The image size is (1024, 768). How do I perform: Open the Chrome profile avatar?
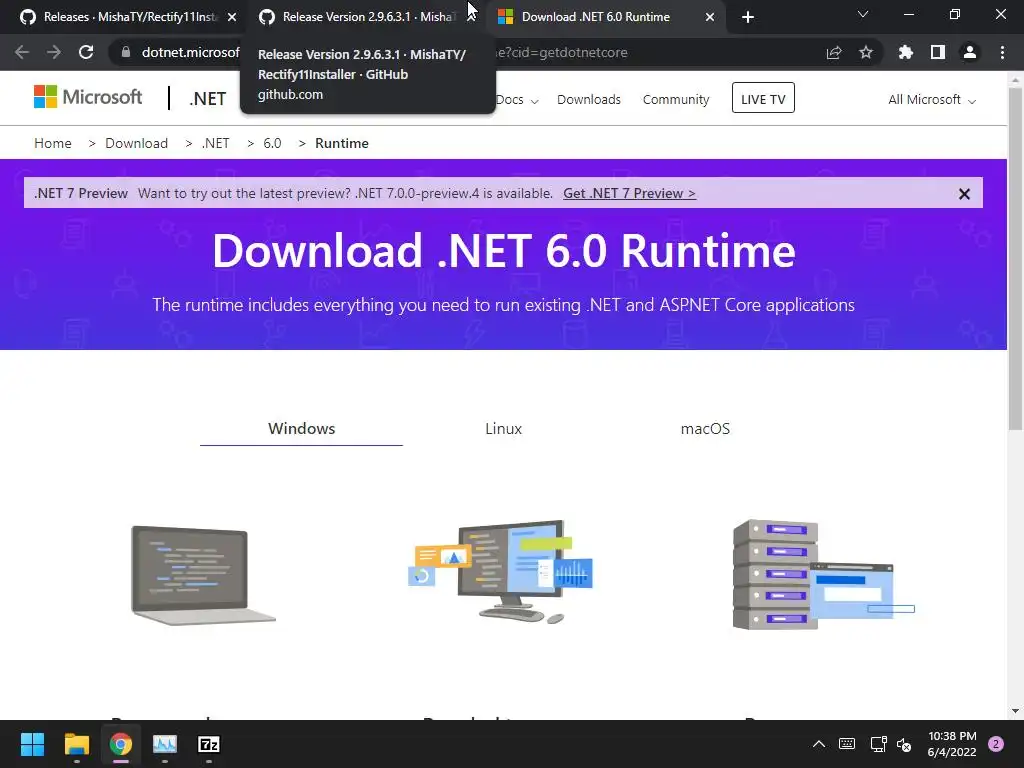[970, 52]
